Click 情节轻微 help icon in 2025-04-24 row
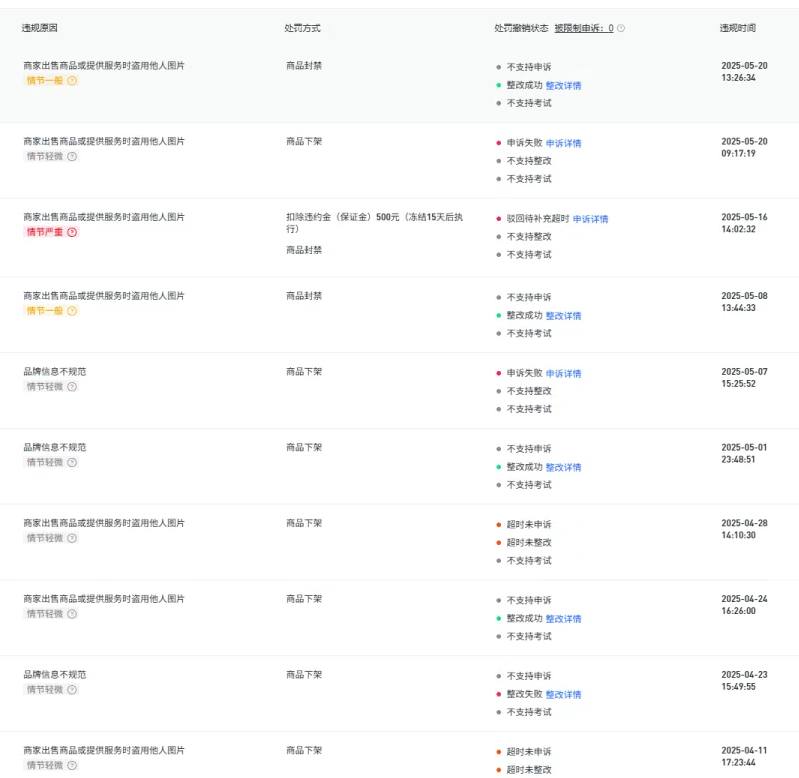 [x=72, y=614]
